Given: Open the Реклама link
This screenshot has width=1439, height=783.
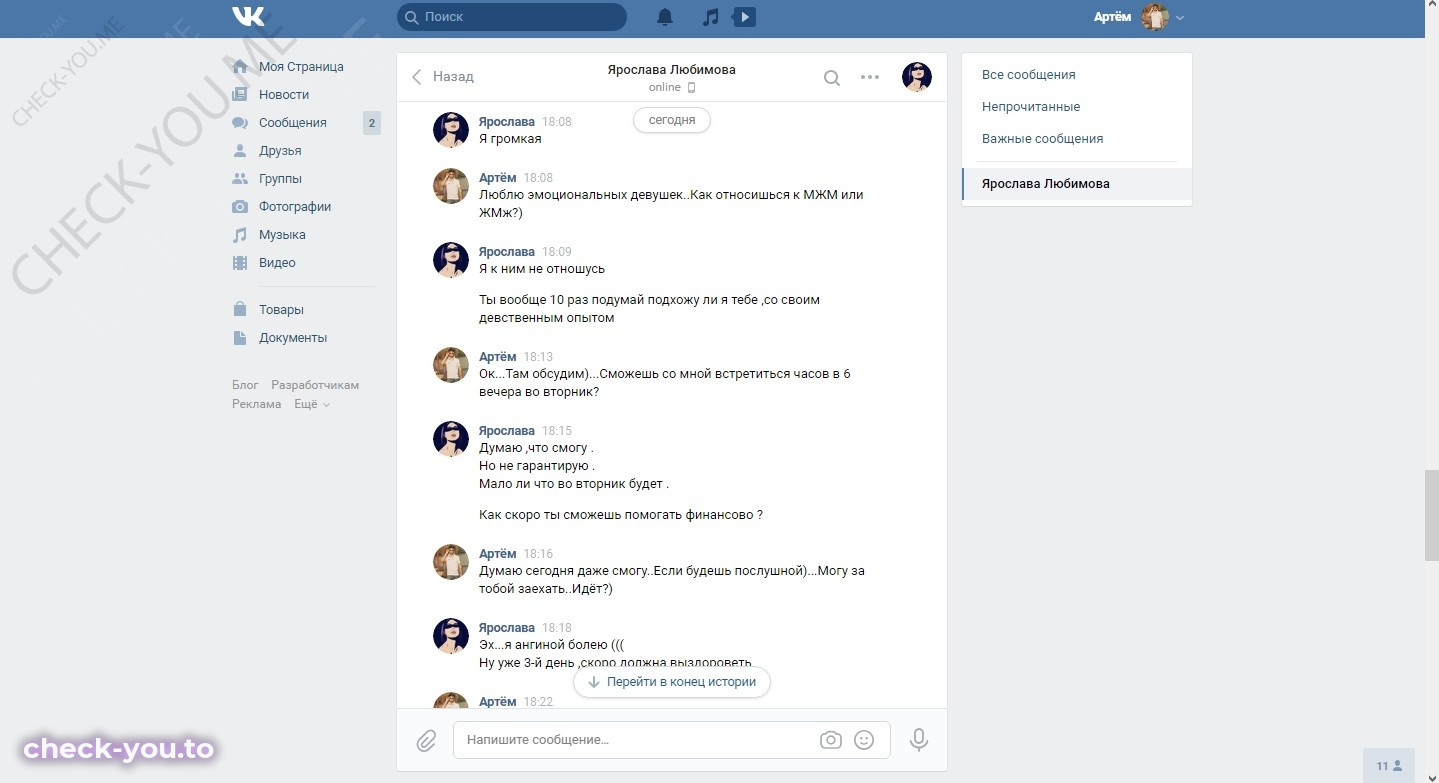Looking at the screenshot, I should pos(257,404).
